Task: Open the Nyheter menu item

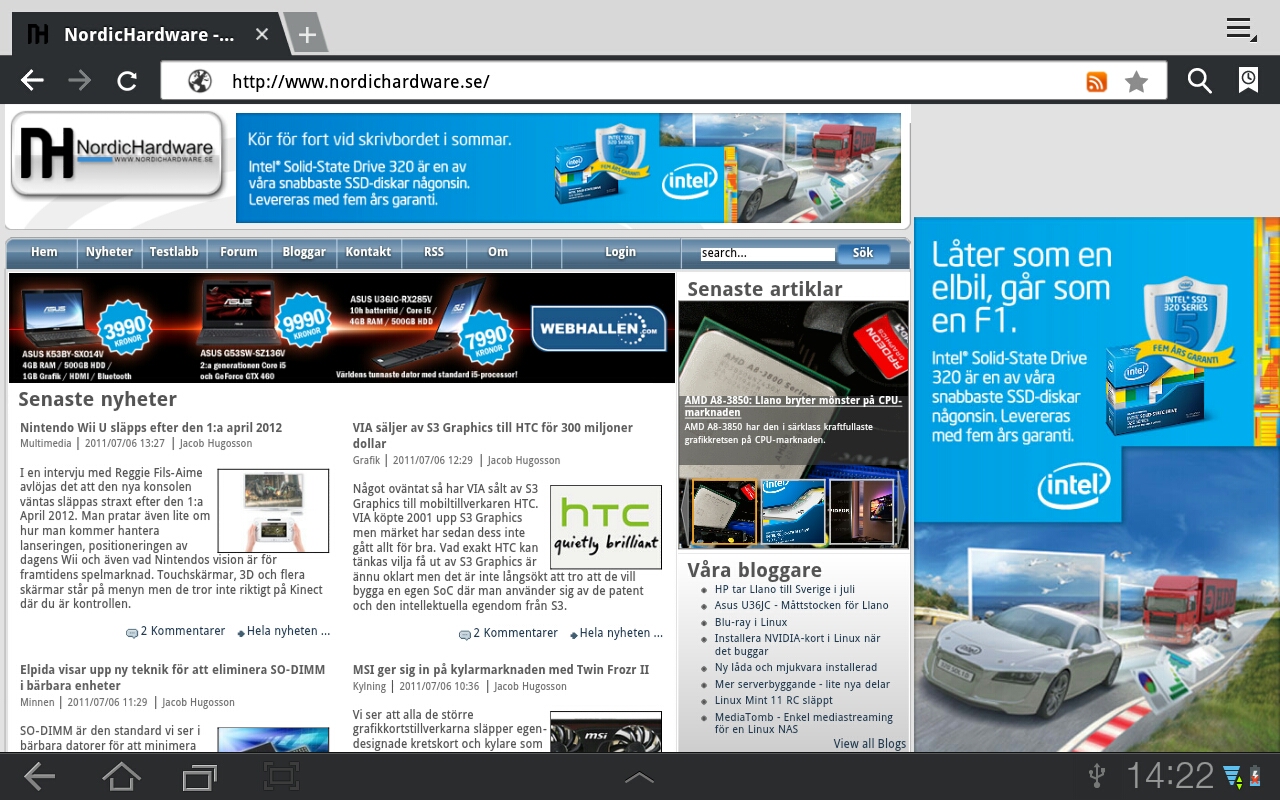Action: (x=109, y=252)
